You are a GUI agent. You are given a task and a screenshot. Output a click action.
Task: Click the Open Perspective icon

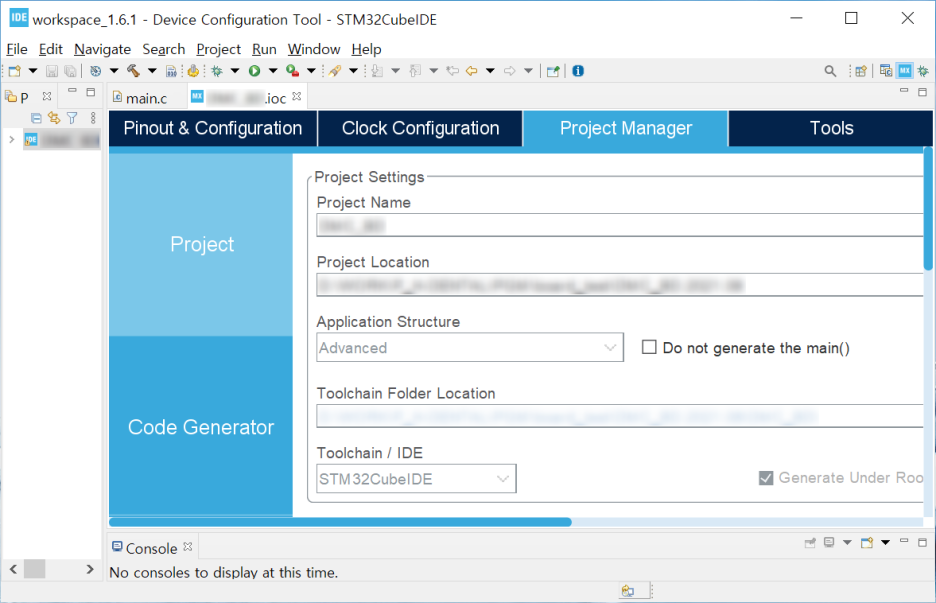point(861,71)
